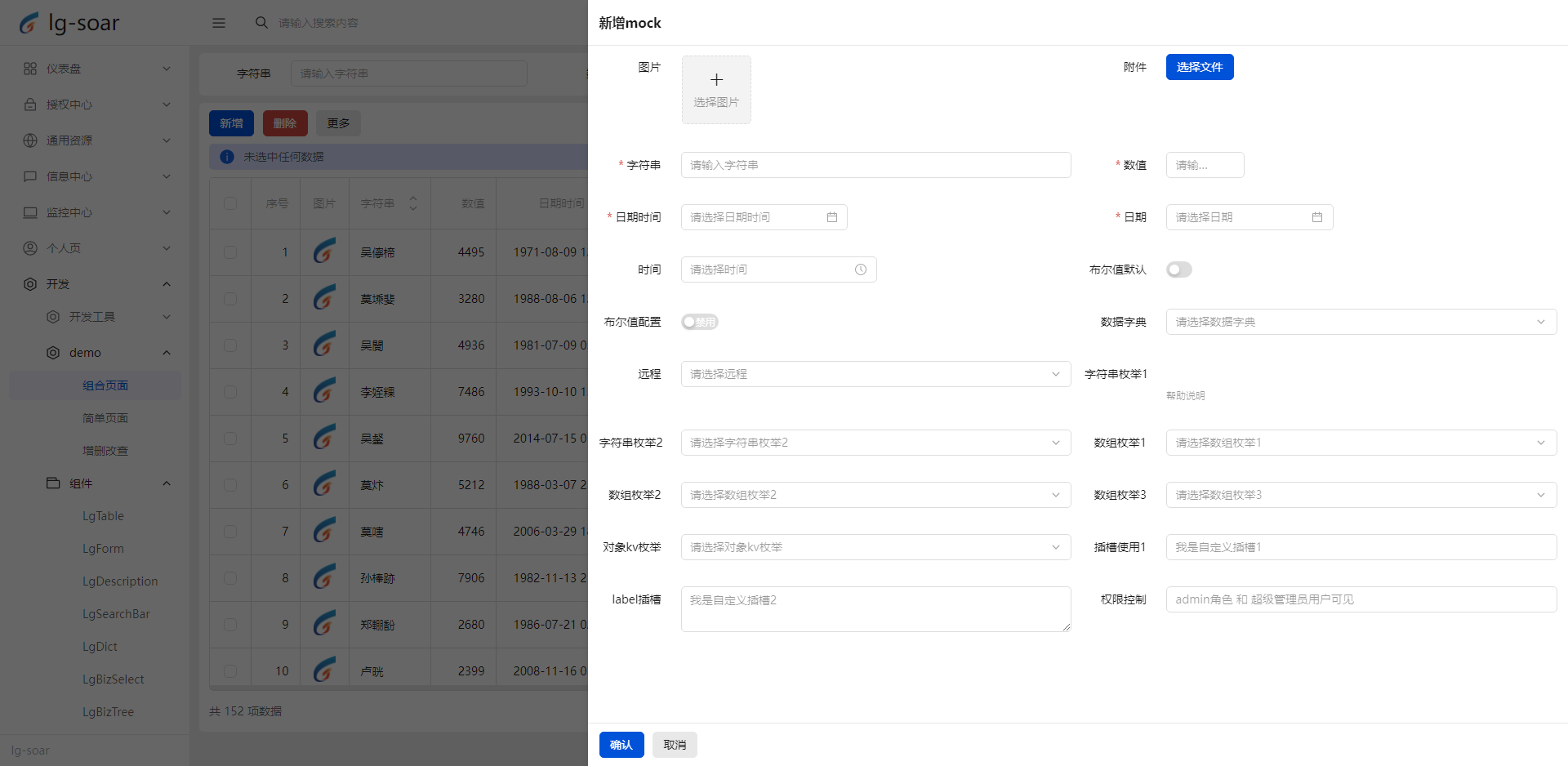Click the label插槽 textarea

coord(875,609)
